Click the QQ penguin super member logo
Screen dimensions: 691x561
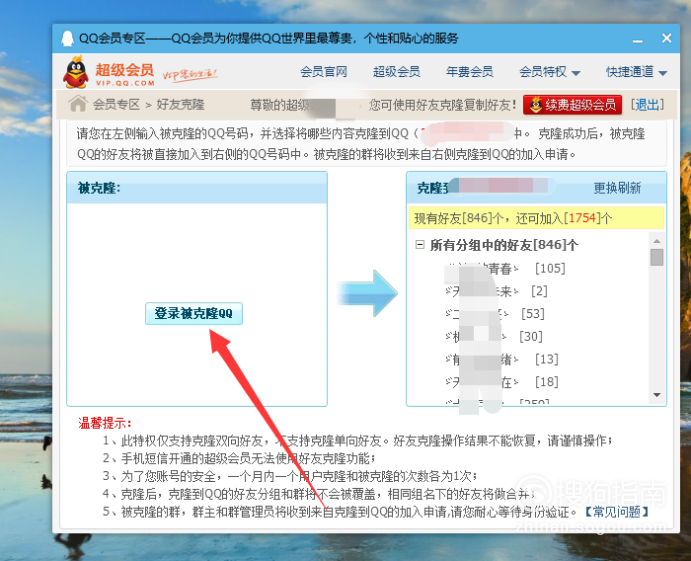[x=76, y=72]
